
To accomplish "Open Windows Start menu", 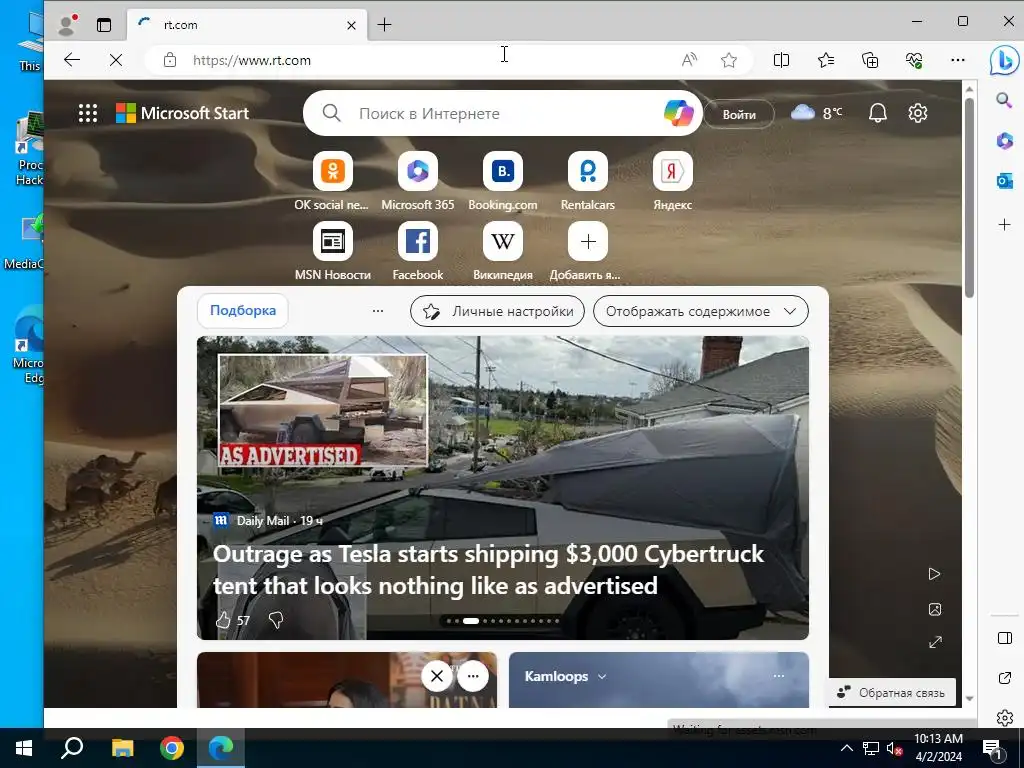I will tap(24, 748).
